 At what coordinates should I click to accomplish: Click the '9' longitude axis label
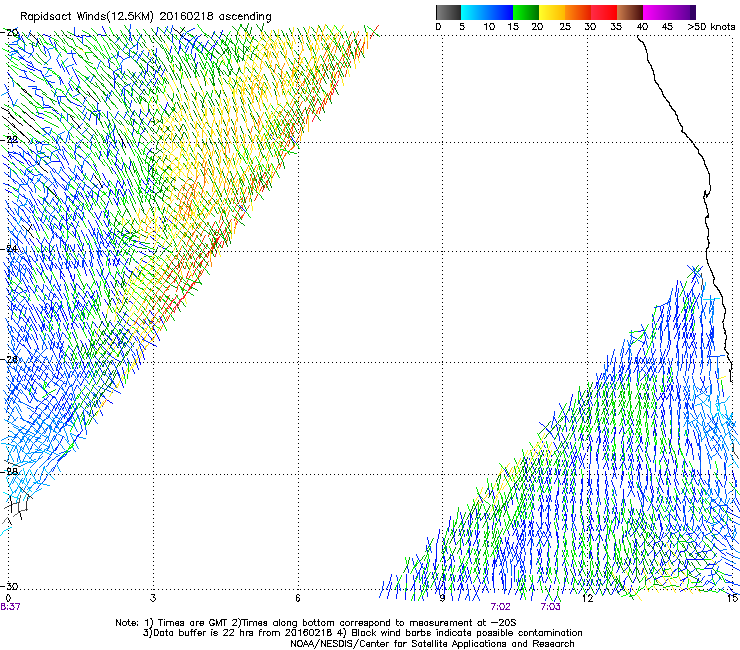(x=442, y=598)
